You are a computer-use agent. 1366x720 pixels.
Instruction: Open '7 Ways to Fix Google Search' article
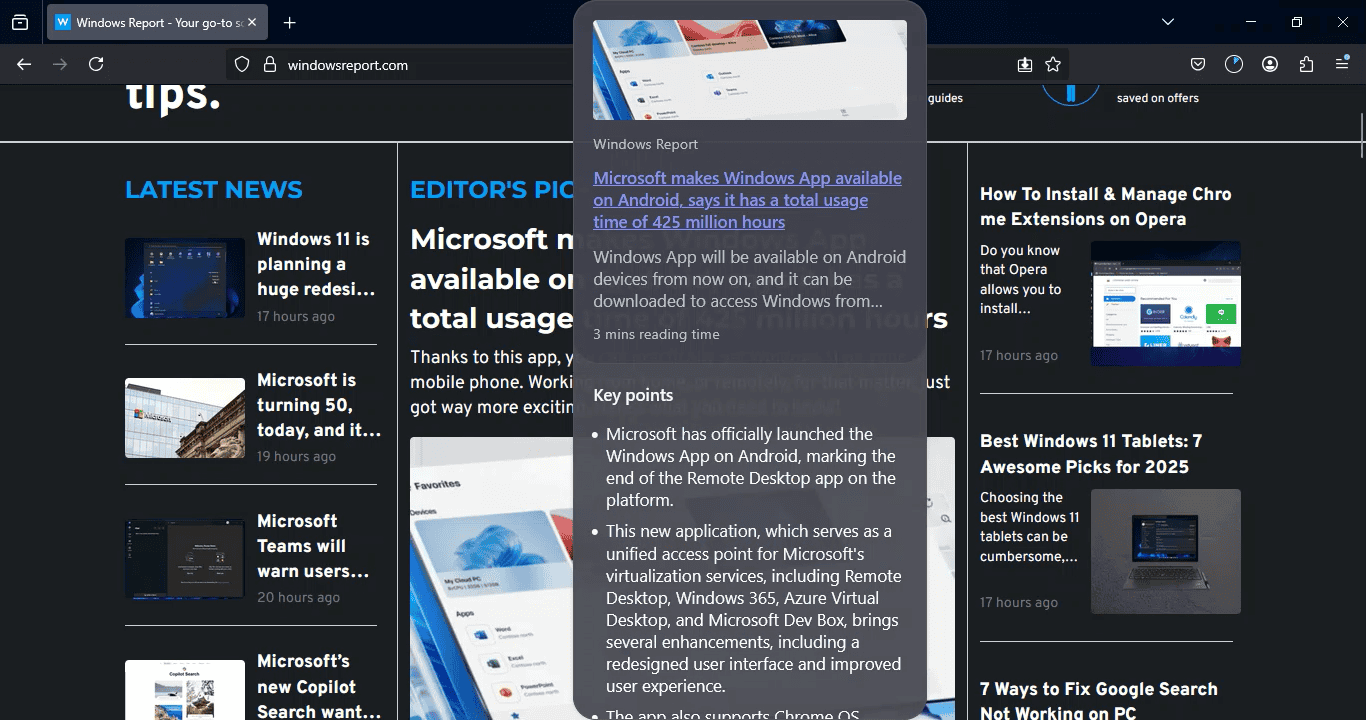point(1099,700)
